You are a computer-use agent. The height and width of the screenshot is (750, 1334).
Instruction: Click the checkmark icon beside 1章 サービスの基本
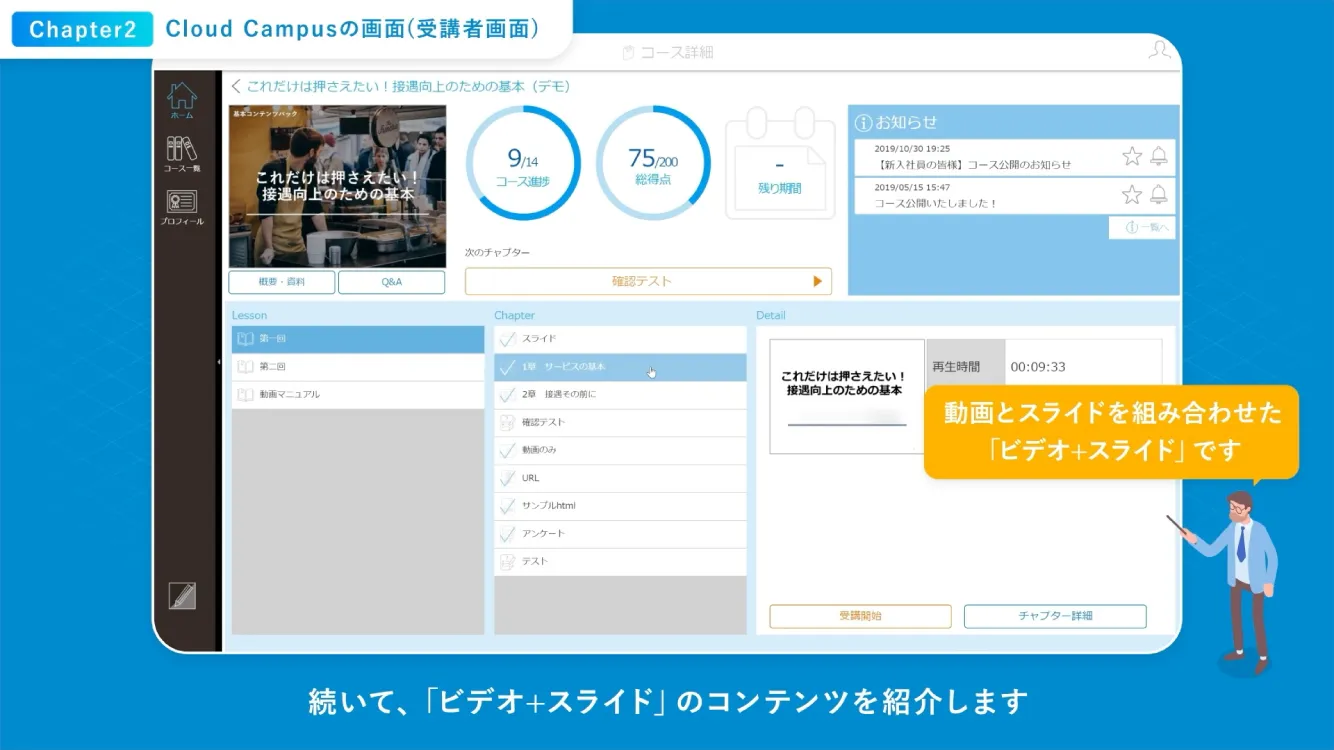(x=507, y=367)
